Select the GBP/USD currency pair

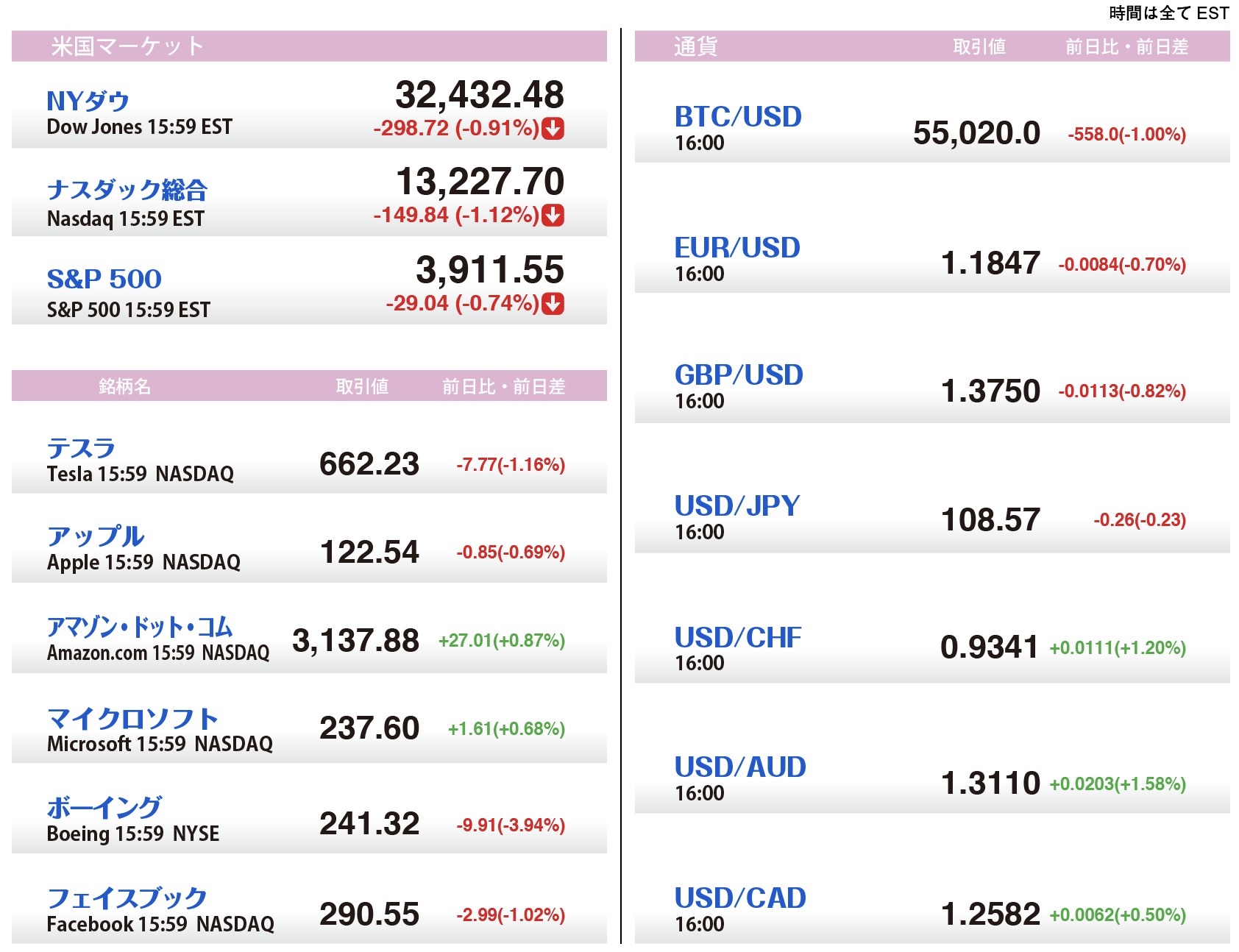[x=739, y=375]
